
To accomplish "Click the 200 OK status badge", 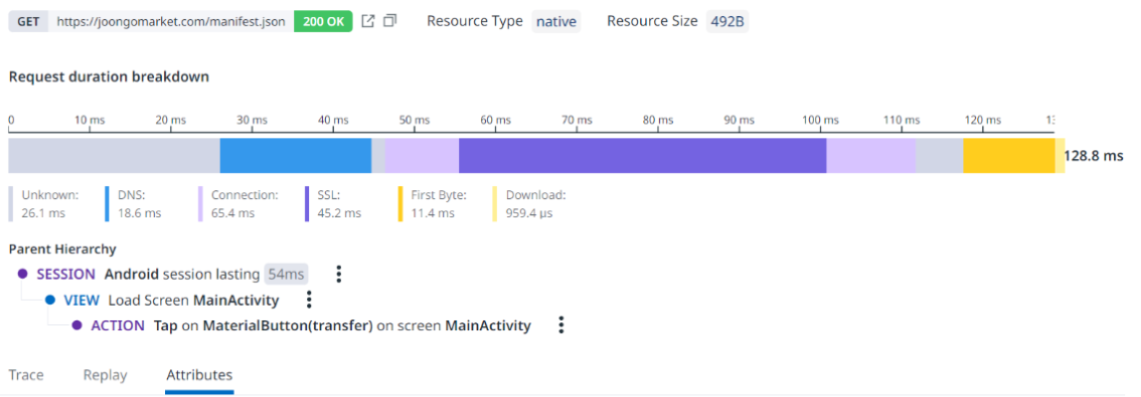I will click(323, 21).
